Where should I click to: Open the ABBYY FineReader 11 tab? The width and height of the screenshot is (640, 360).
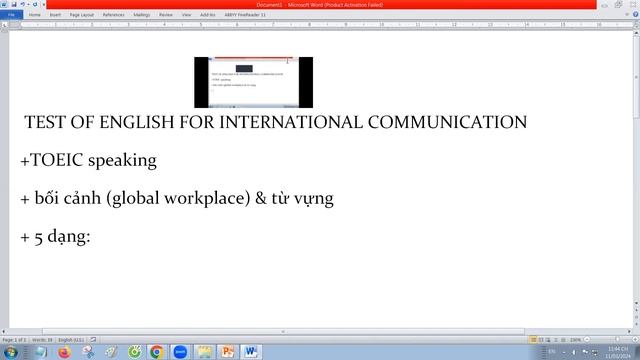coord(245,15)
